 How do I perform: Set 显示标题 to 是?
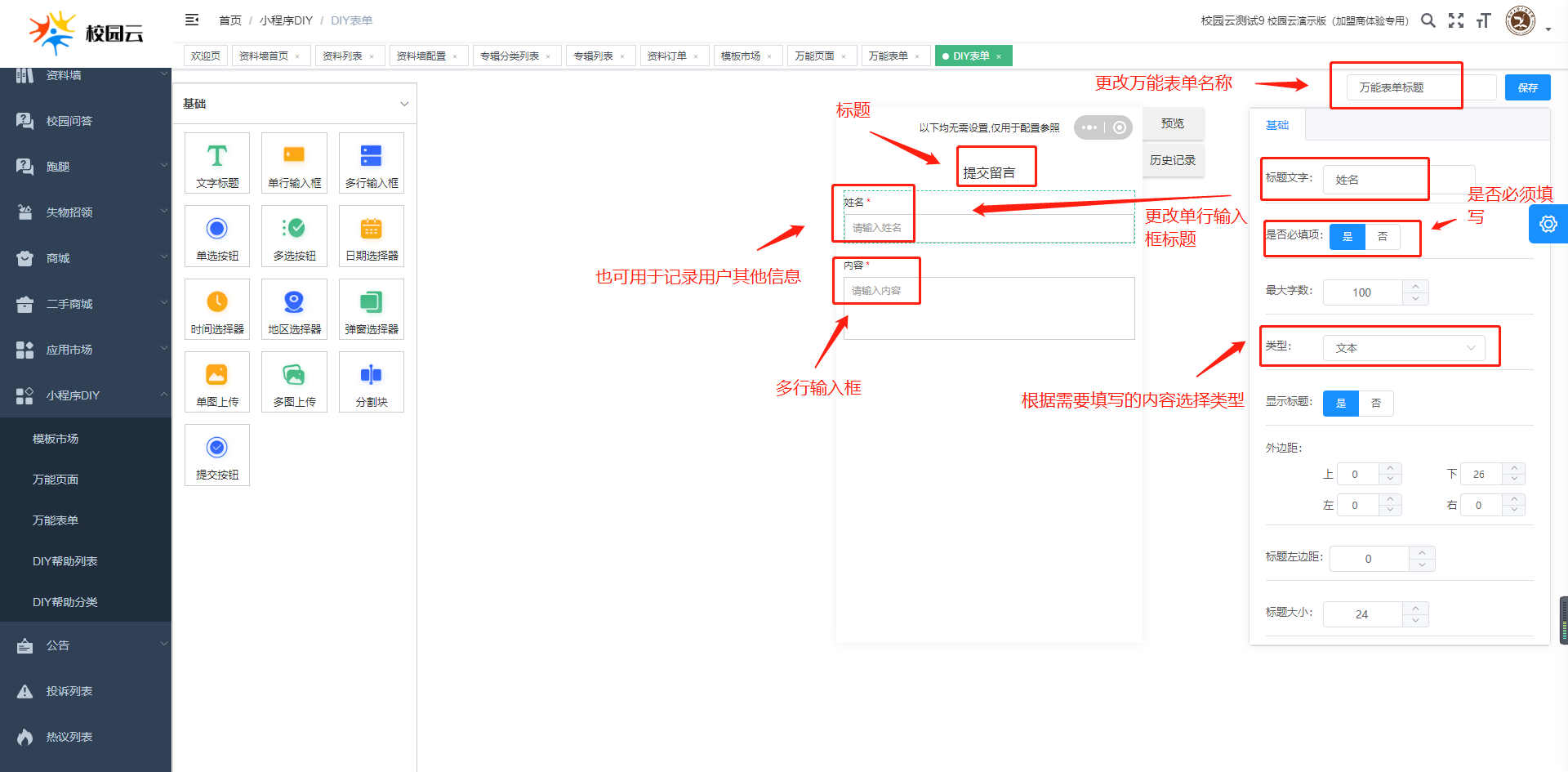coord(1341,404)
